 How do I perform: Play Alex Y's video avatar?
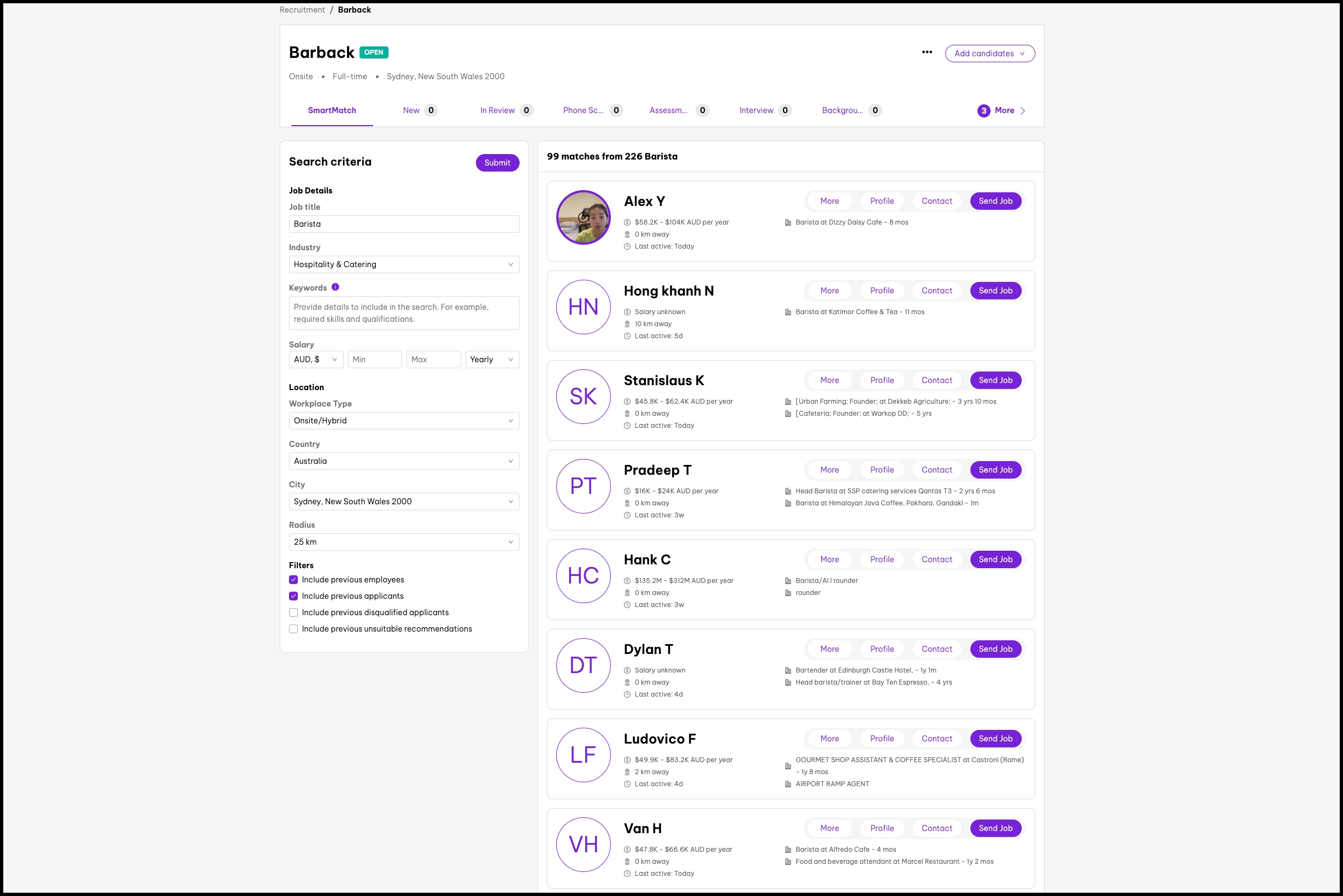coord(583,217)
